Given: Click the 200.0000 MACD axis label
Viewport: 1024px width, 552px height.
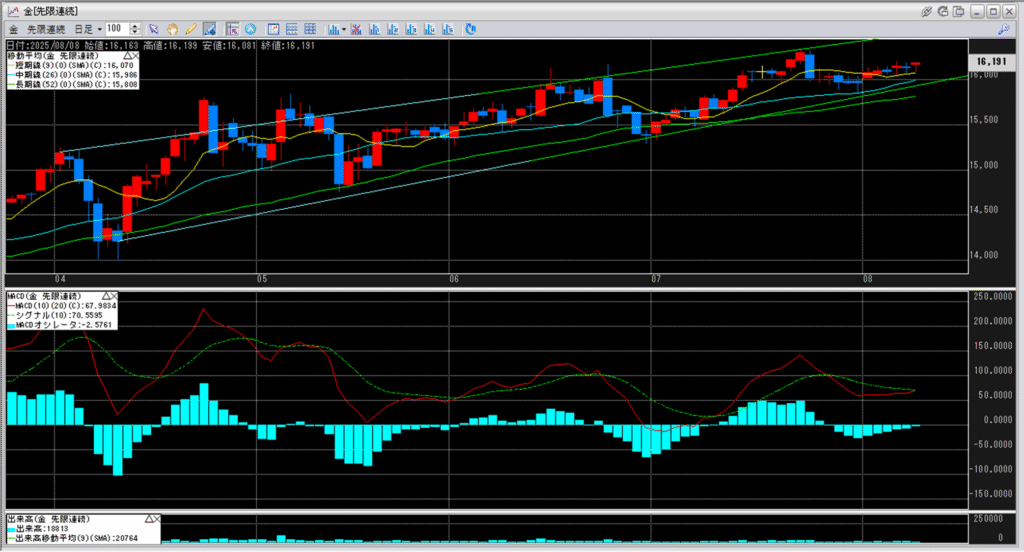Looking at the screenshot, I should pos(993,321).
